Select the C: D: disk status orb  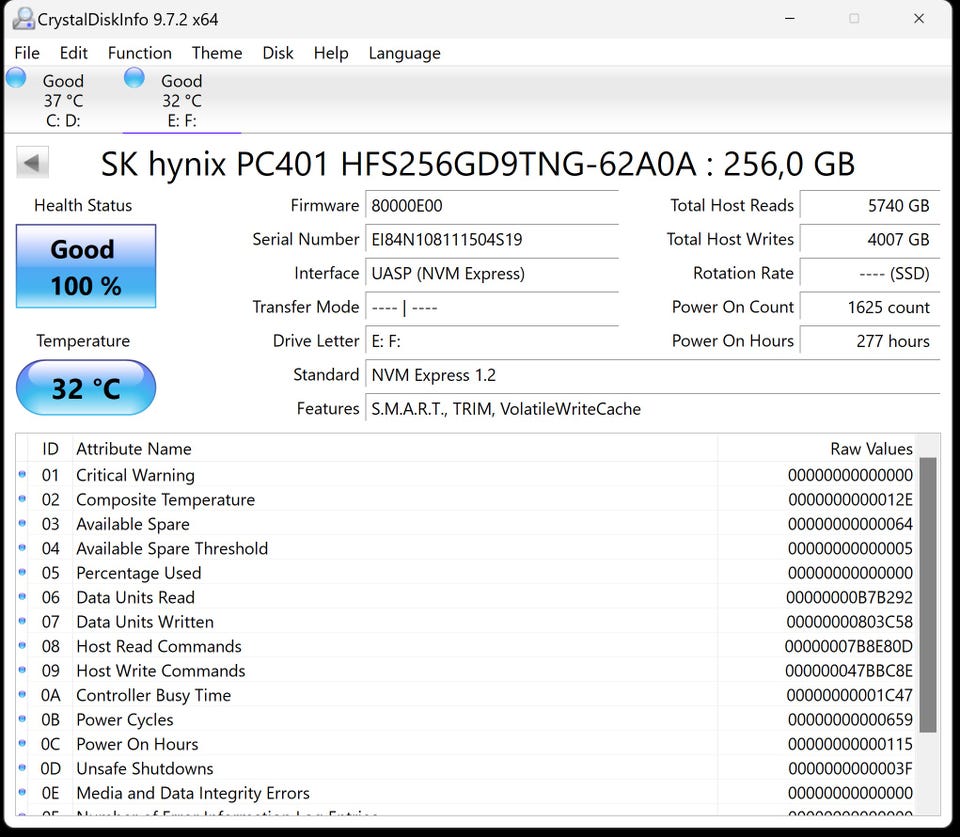16,78
